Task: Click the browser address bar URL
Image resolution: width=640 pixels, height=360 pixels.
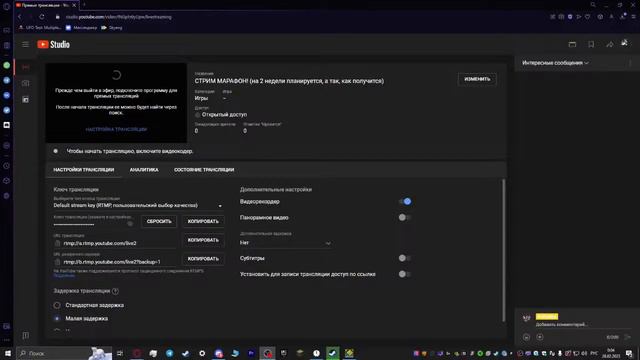Action: (119, 17)
